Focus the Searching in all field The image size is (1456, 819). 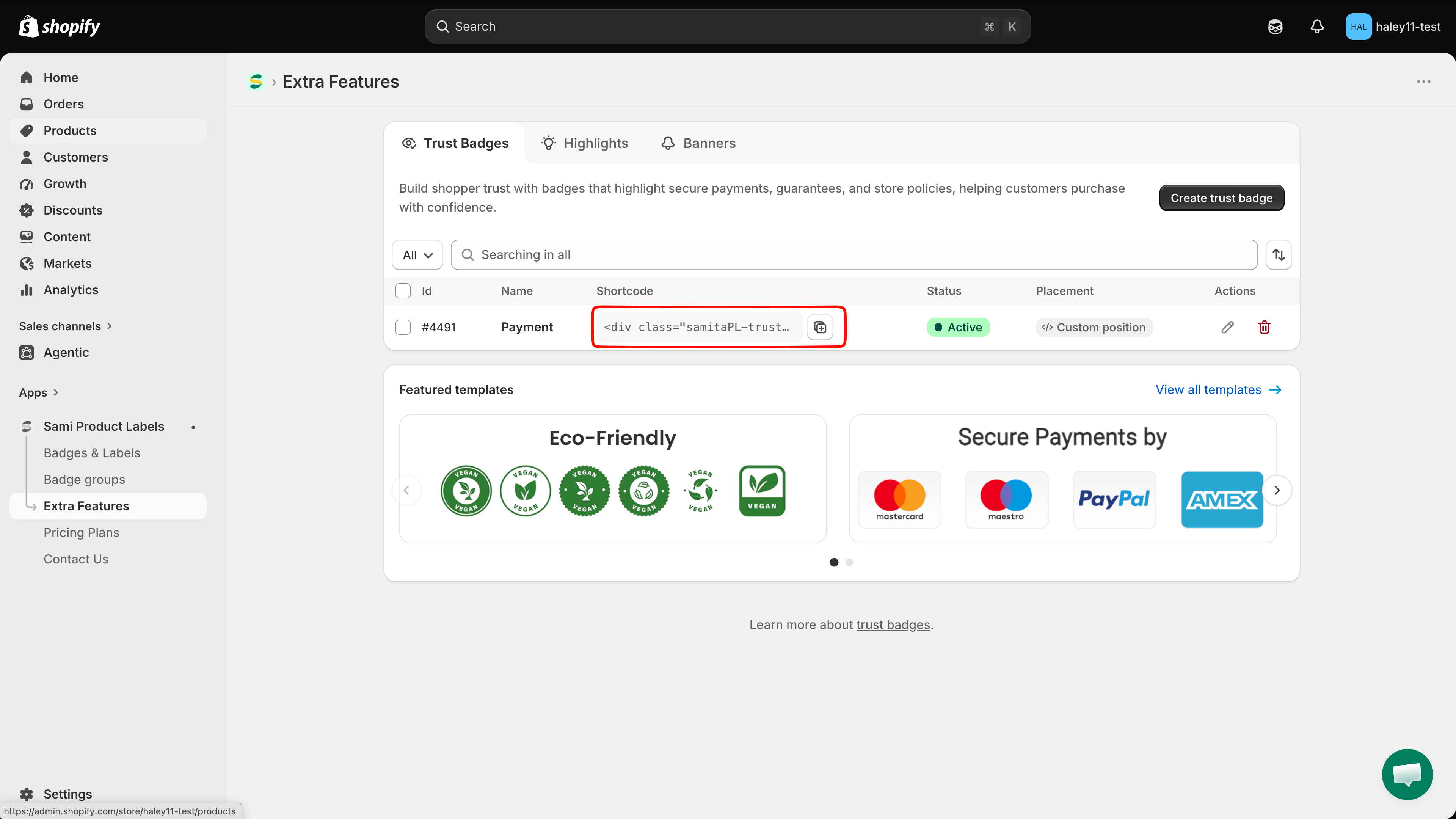coord(854,255)
